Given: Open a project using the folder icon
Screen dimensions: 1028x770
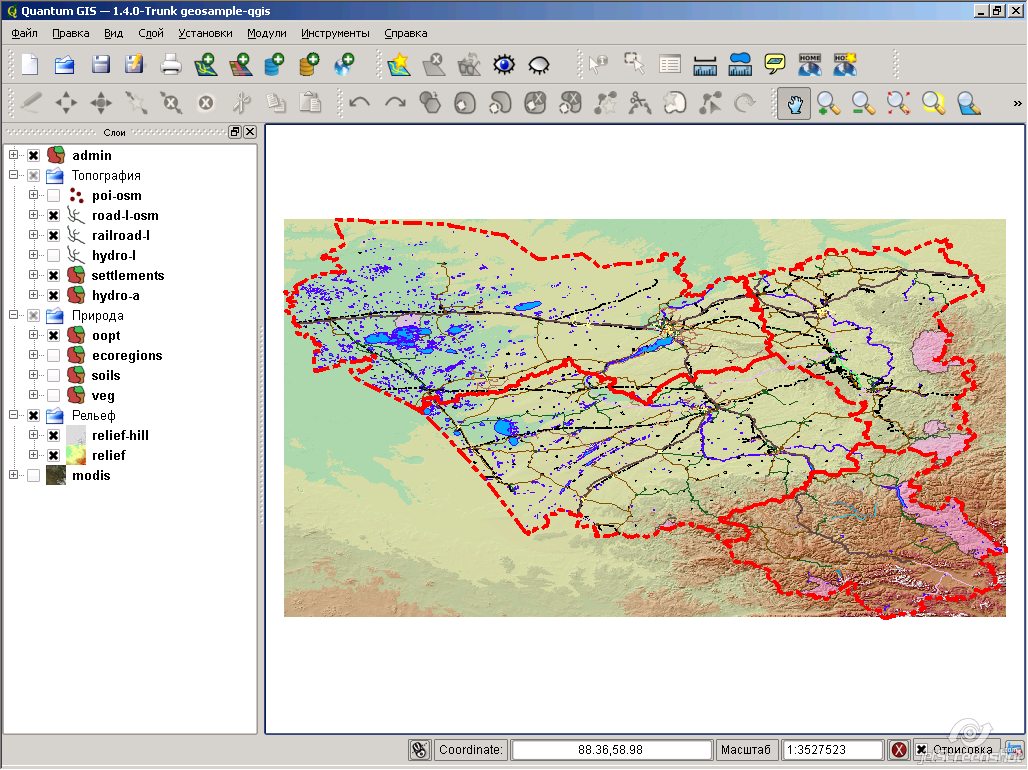Looking at the screenshot, I should [64, 64].
